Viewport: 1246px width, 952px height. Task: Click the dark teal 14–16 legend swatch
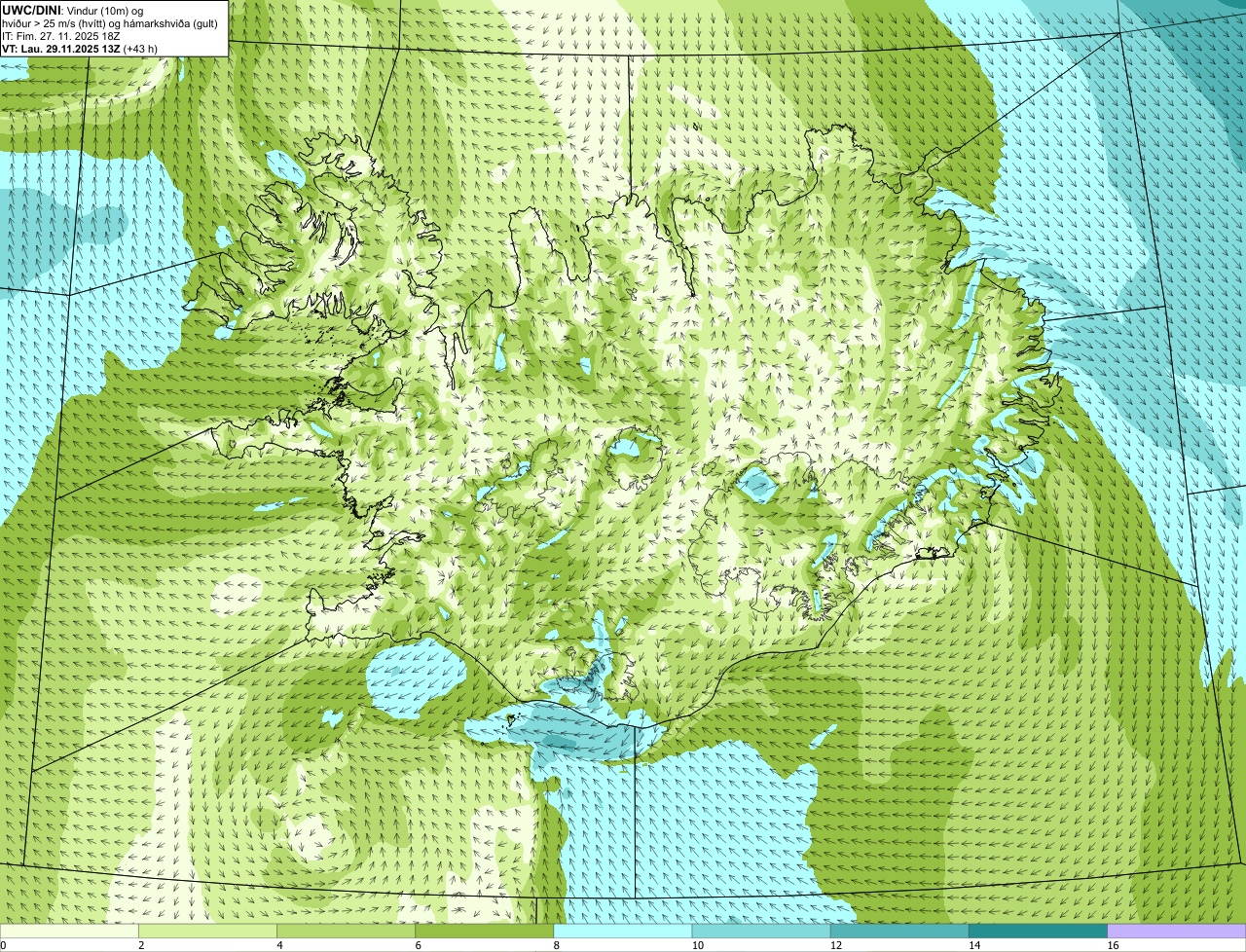pos(1038,931)
